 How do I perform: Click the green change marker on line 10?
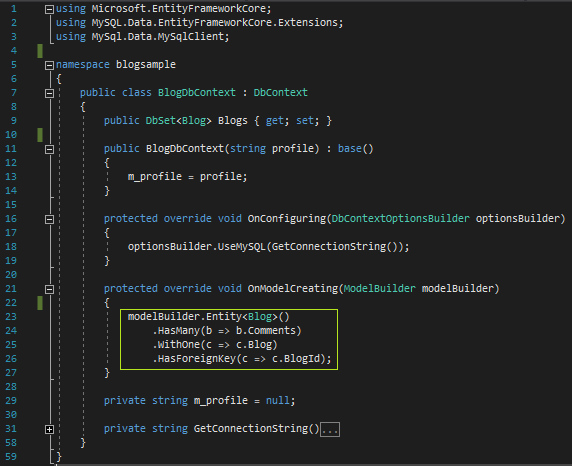pyautogui.click(x=40, y=135)
